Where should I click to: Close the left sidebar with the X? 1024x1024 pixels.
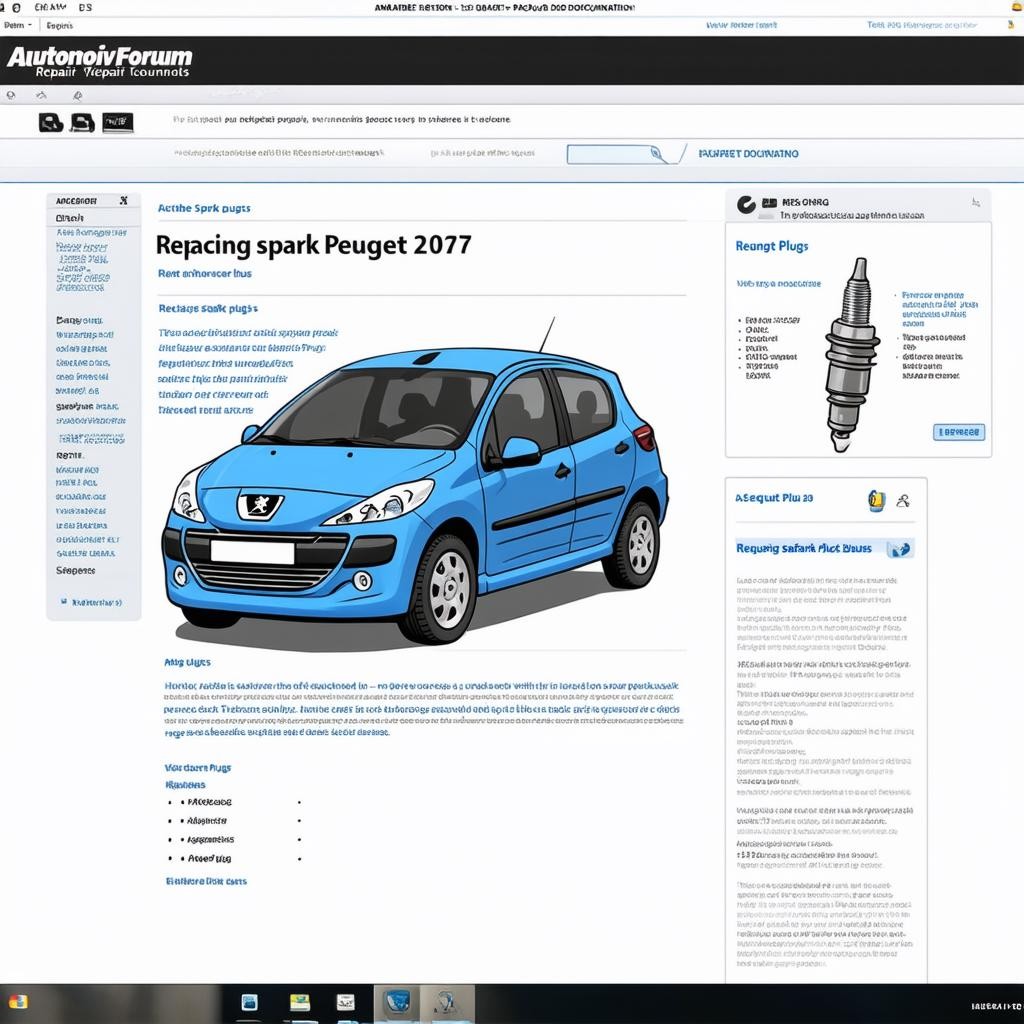(123, 201)
